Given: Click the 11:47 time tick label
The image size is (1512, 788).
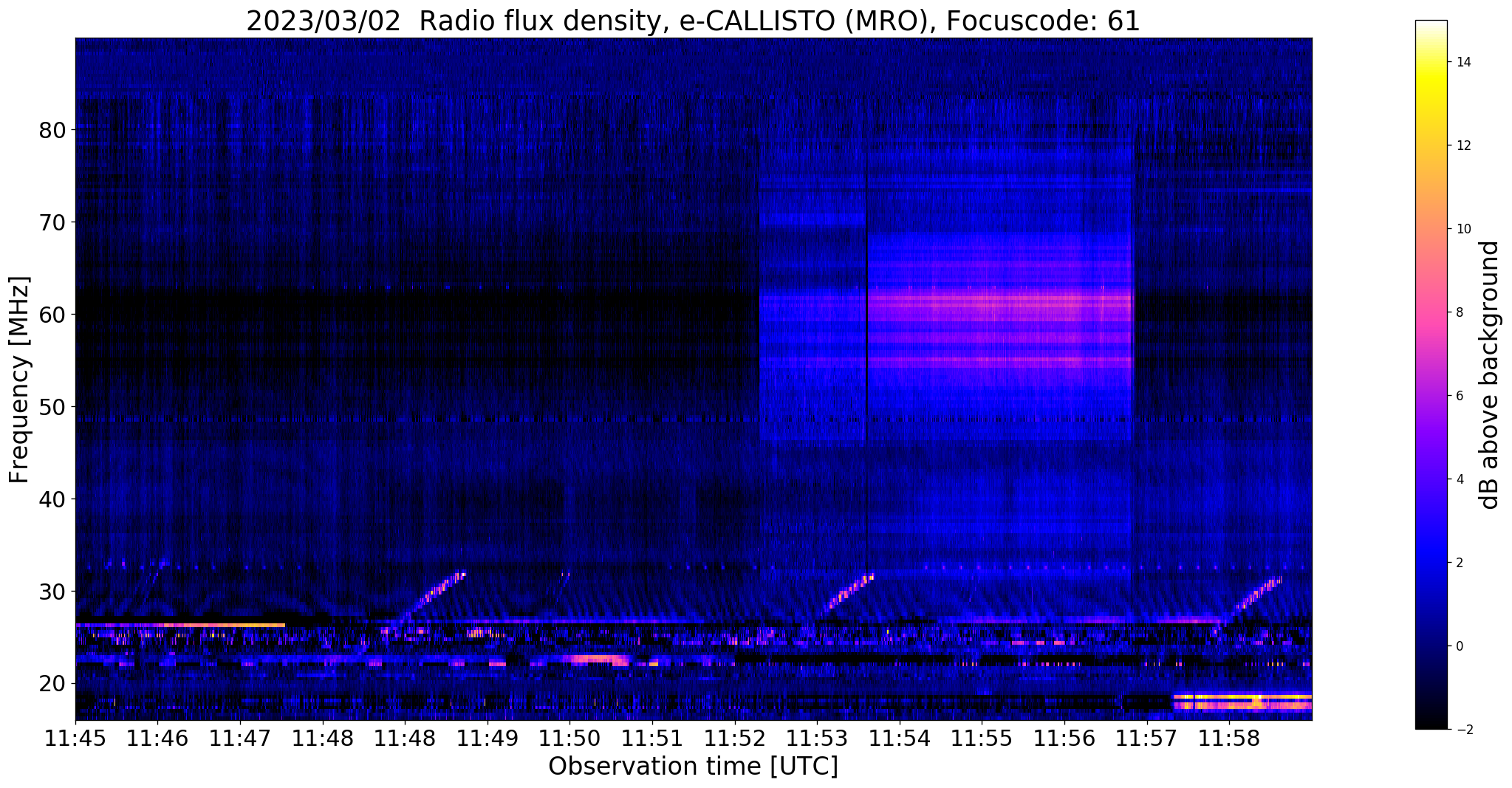Looking at the screenshot, I should click(x=240, y=739).
